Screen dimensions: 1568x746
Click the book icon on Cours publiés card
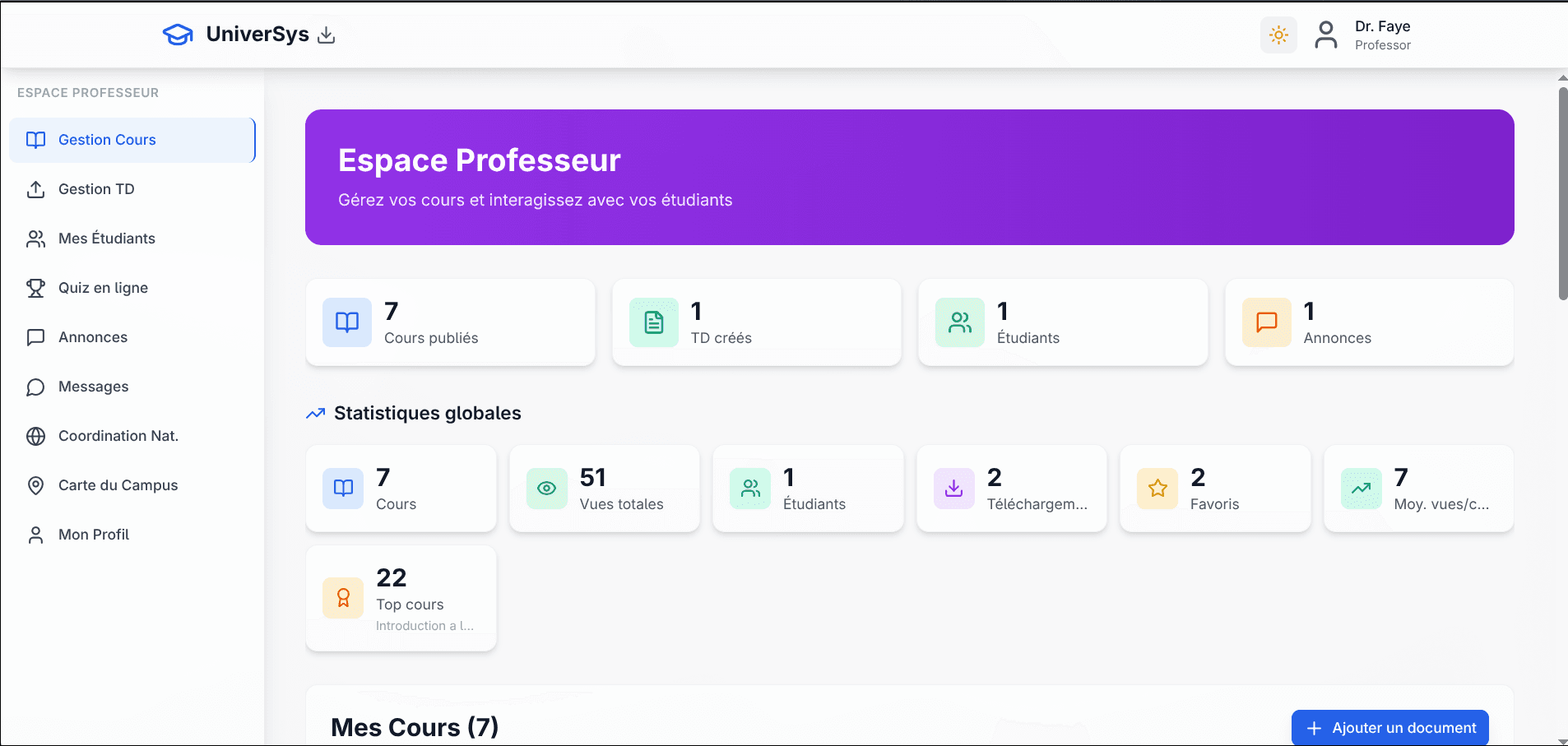click(x=347, y=322)
